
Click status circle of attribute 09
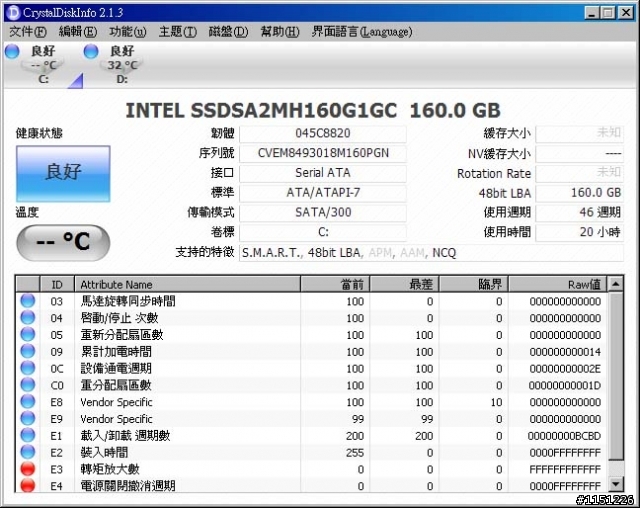[28, 351]
